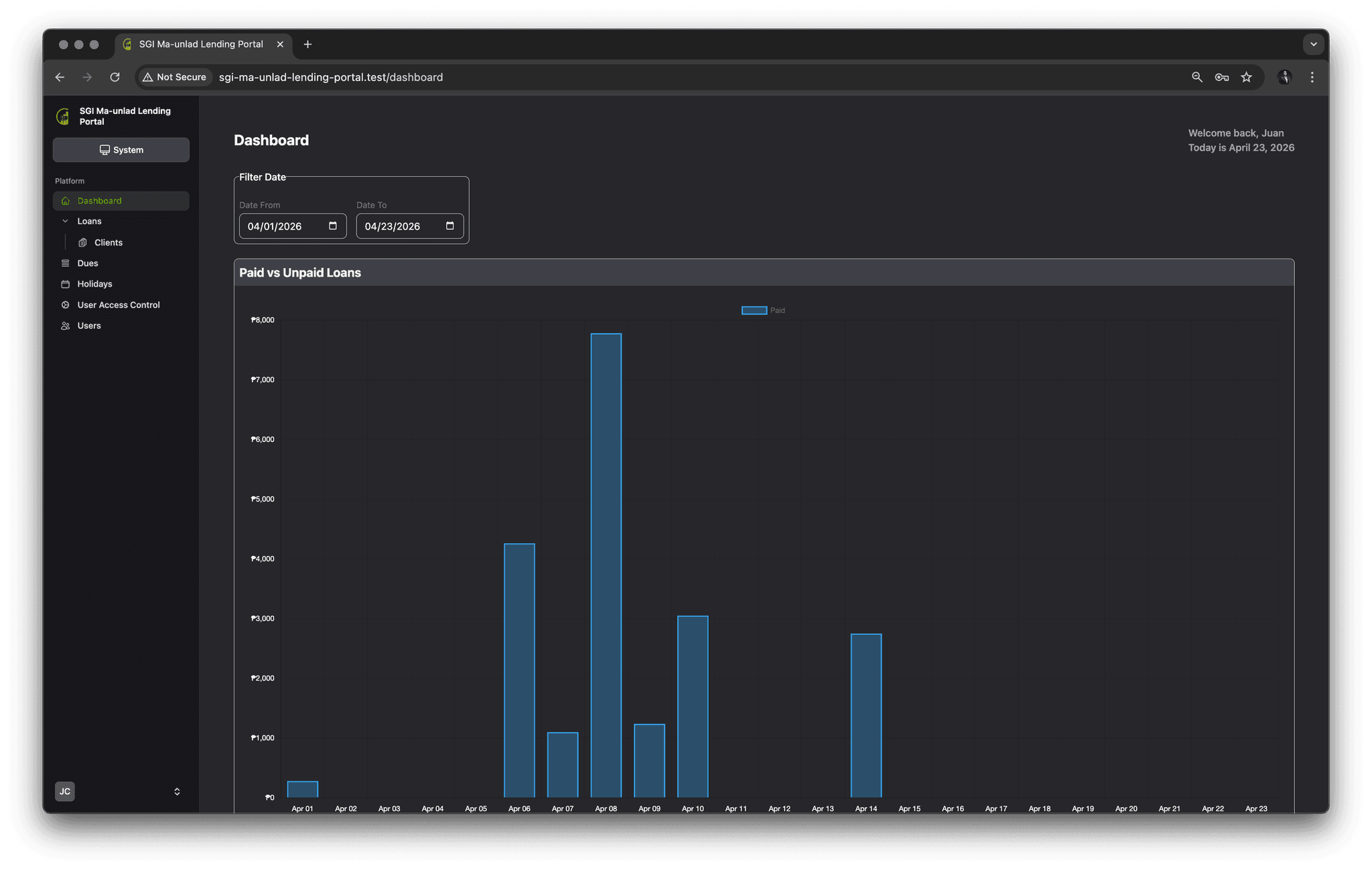
Task: Close the SGI Ma-unlad Lending Portal tab
Action: point(280,44)
